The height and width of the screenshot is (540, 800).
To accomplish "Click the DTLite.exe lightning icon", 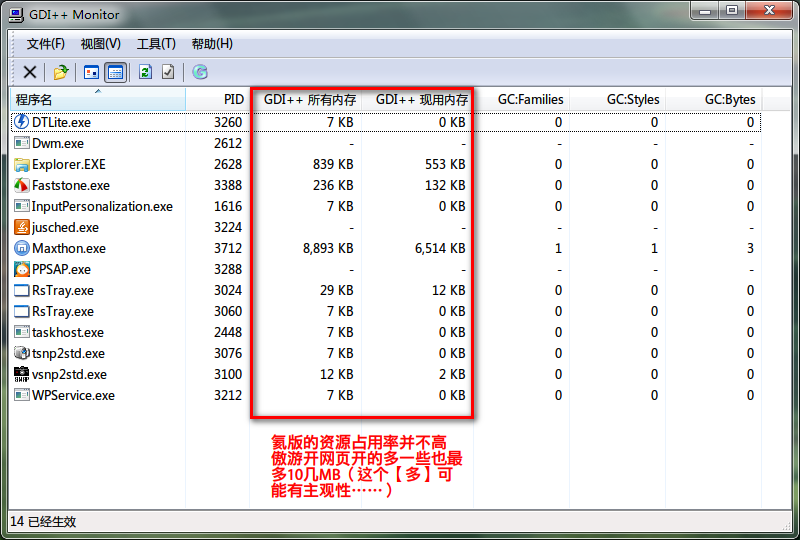I will point(21,122).
